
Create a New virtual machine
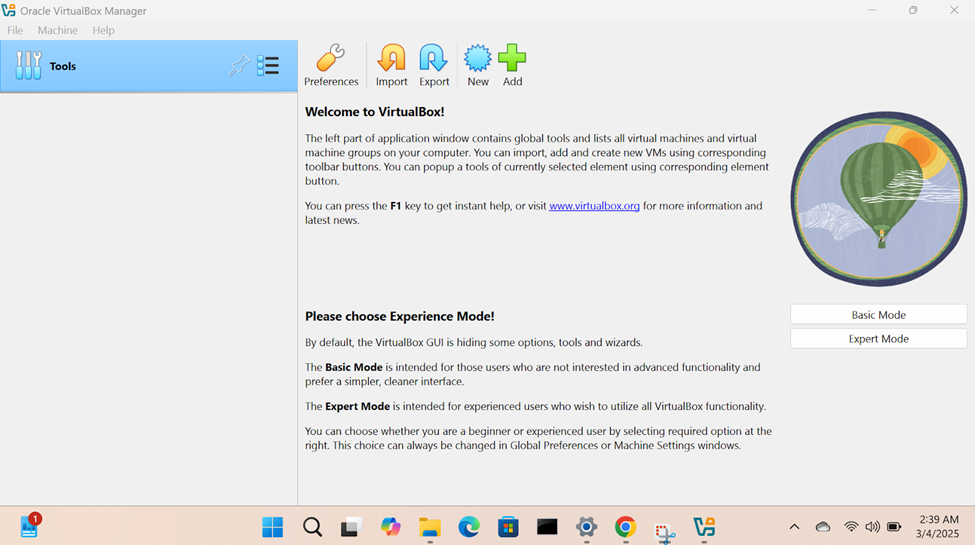coord(478,65)
